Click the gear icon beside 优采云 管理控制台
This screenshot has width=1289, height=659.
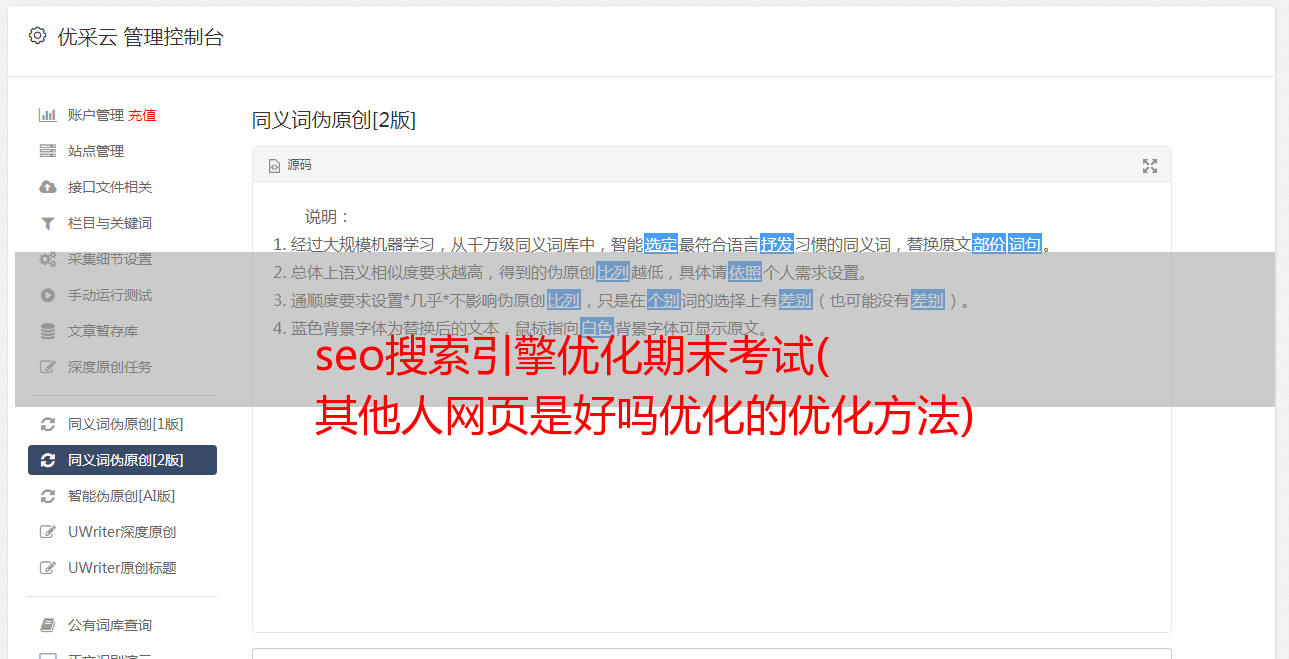click(37, 36)
